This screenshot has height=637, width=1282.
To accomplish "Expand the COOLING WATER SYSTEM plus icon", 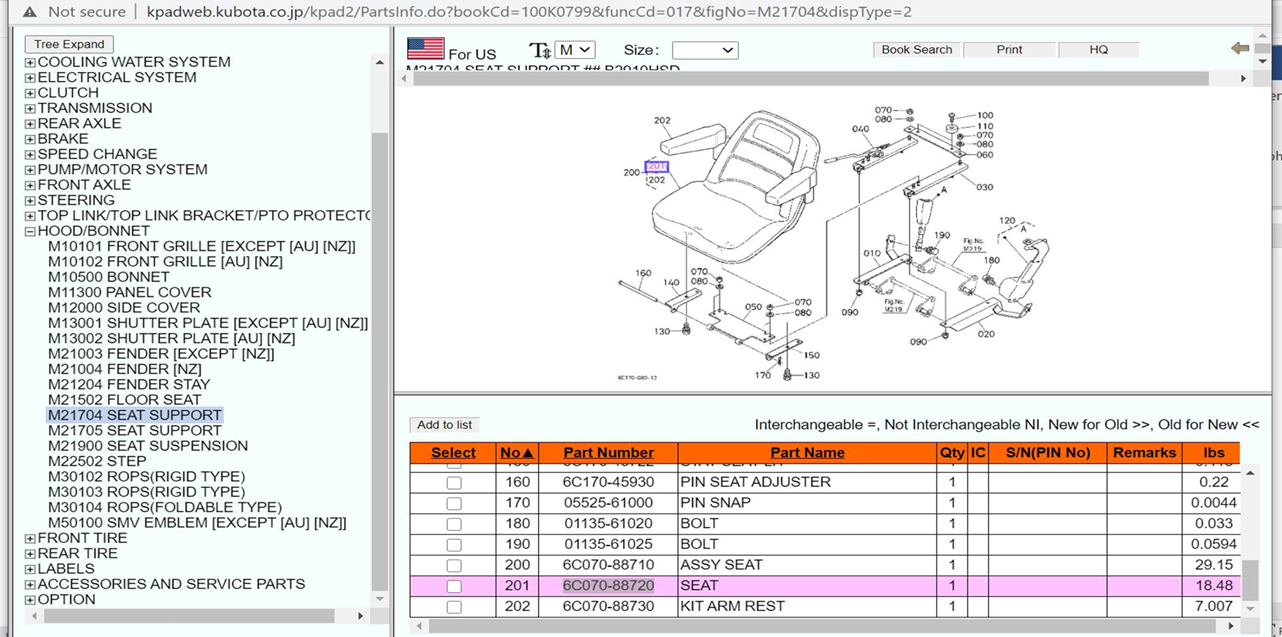I will [30, 62].
